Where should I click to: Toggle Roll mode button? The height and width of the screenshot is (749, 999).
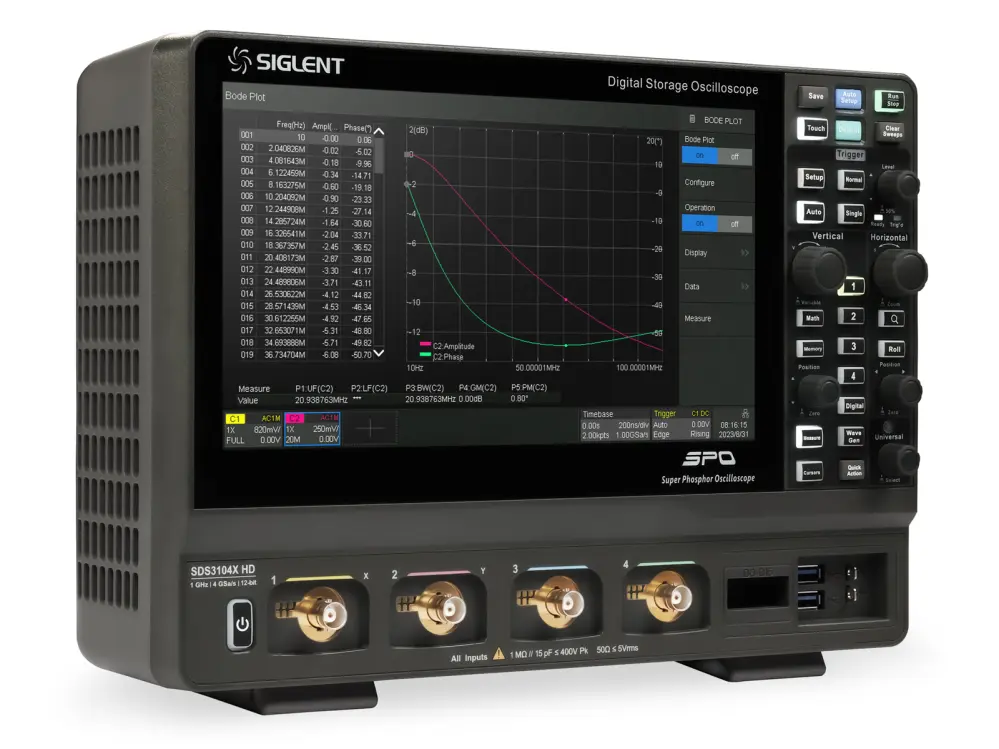point(894,349)
